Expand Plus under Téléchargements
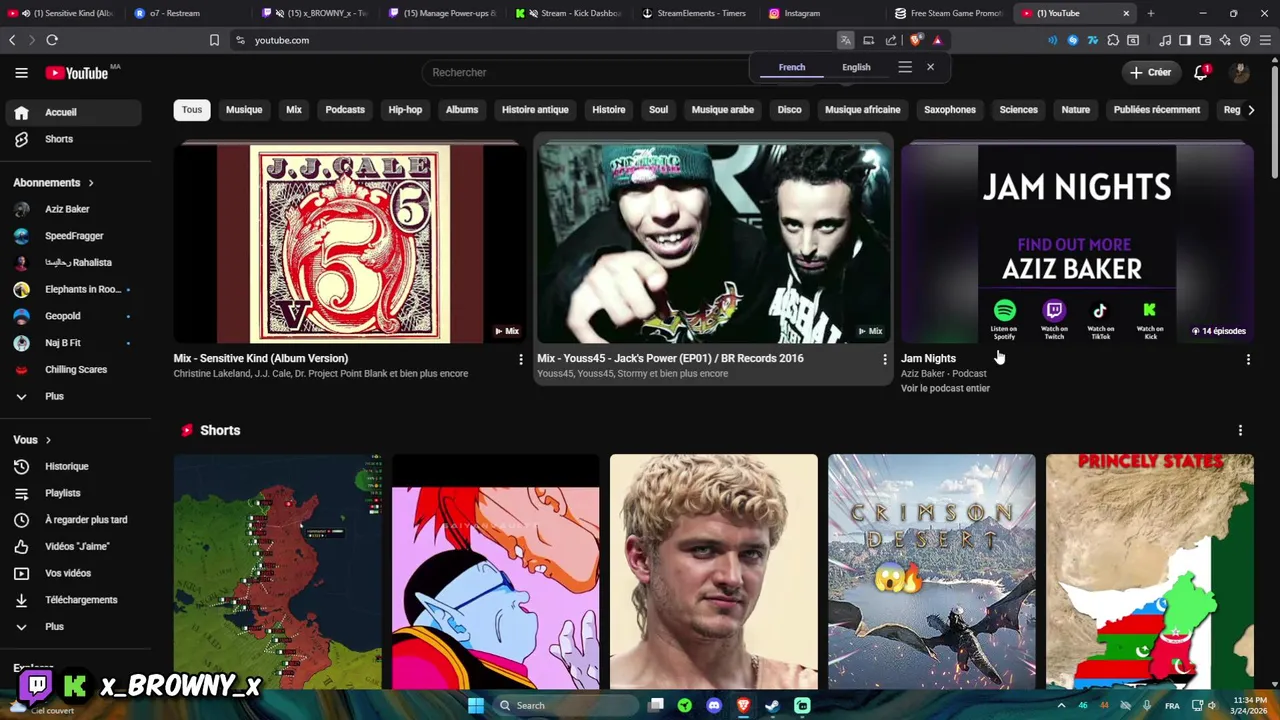 (72, 627)
